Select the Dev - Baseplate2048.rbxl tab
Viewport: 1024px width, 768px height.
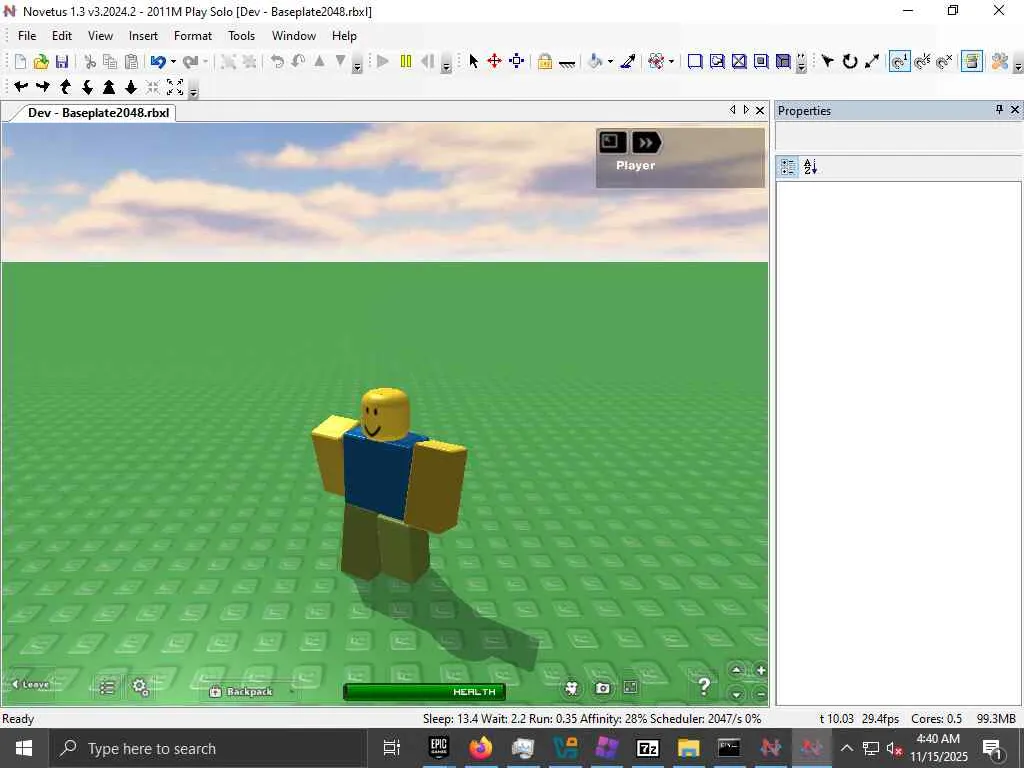coord(98,112)
